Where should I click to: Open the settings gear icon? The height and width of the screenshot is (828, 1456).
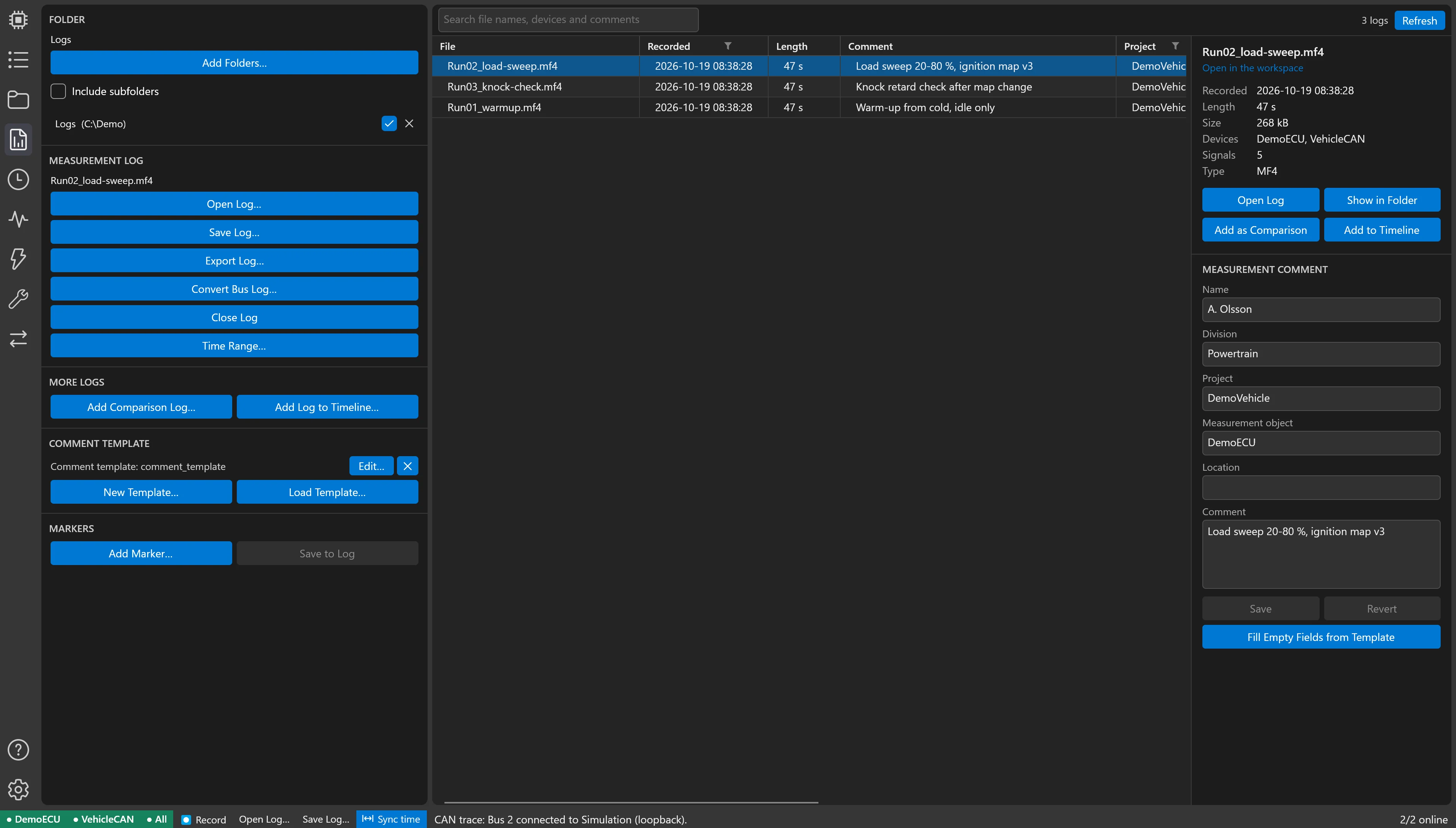(18, 789)
